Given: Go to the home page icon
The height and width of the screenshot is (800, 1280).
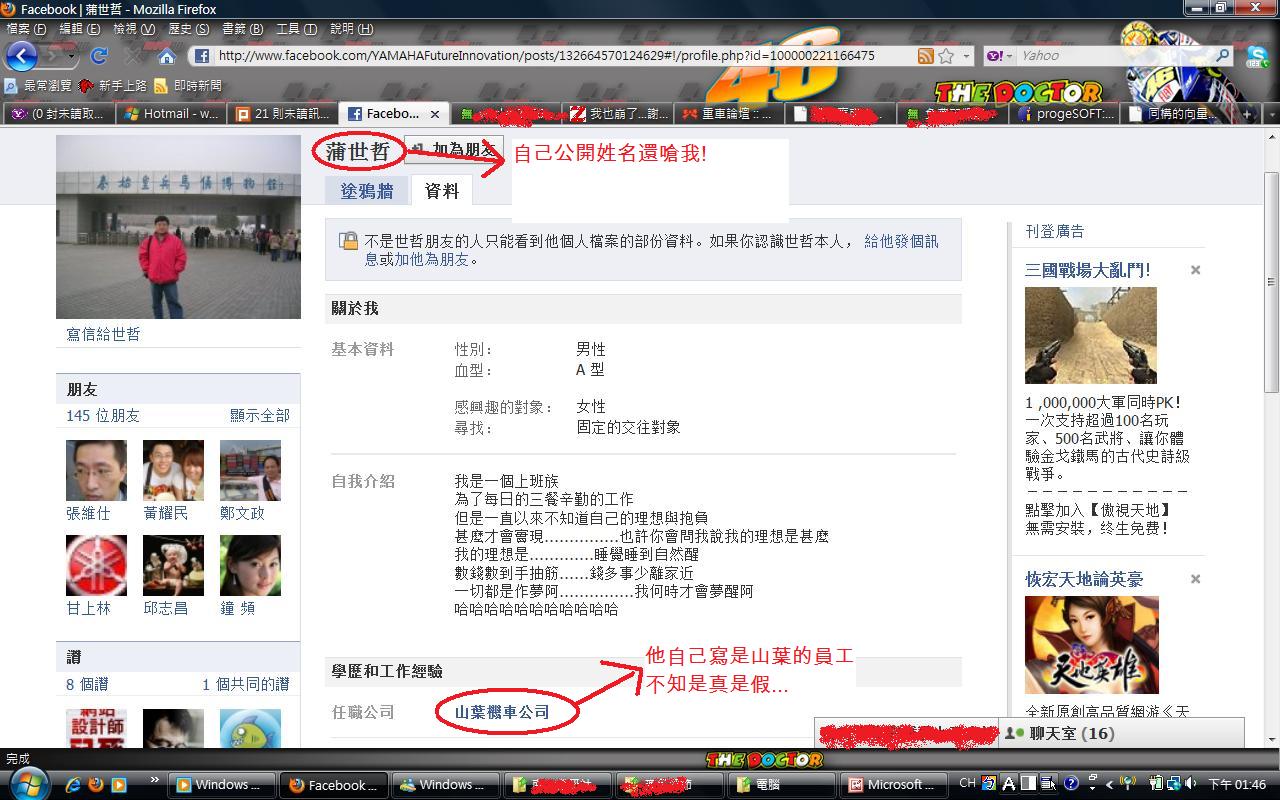Looking at the screenshot, I should tap(167, 56).
